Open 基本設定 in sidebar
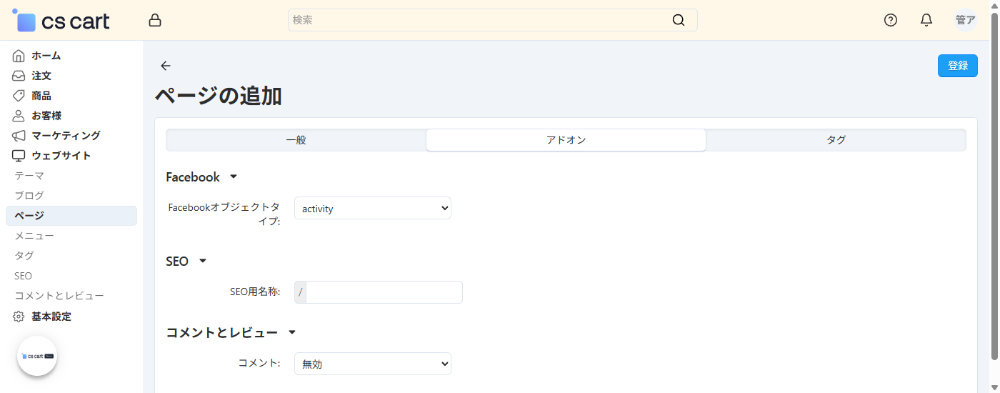1000x393 pixels. [x=52, y=316]
